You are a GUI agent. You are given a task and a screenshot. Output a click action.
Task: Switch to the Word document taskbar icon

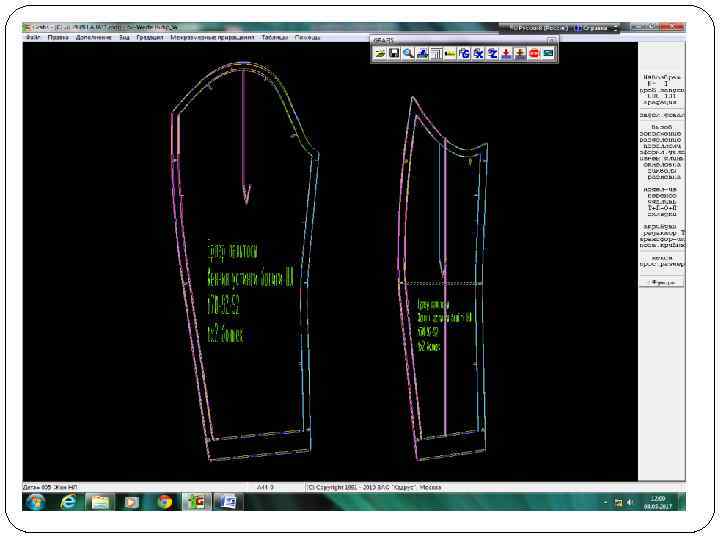pyautogui.click(x=227, y=502)
